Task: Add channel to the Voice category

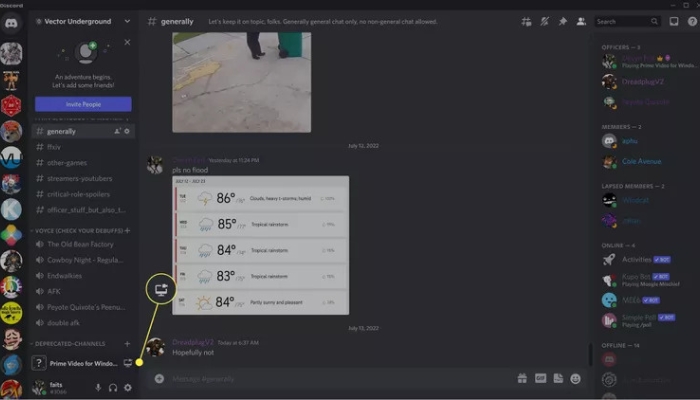Action: pyautogui.click(x=128, y=230)
